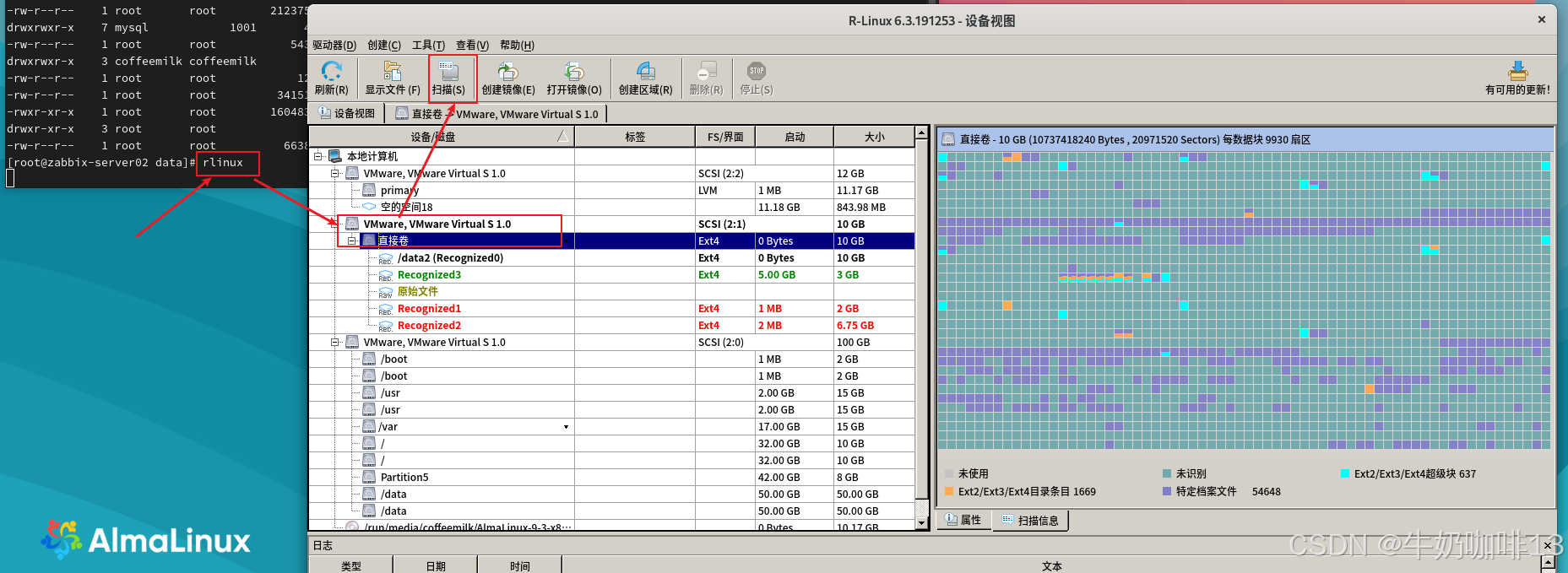Open the 创建(C) menu

click(383, 45)
